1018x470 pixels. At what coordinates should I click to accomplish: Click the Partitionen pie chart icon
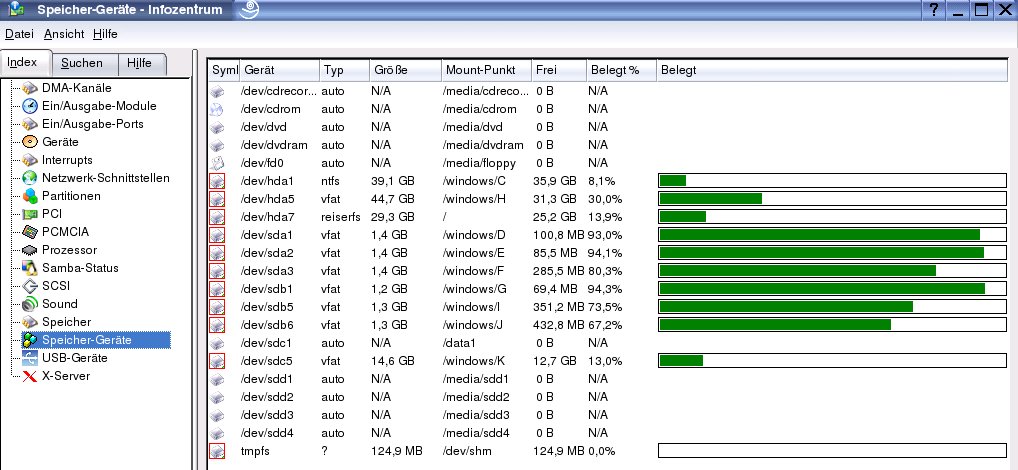(30, 196)
